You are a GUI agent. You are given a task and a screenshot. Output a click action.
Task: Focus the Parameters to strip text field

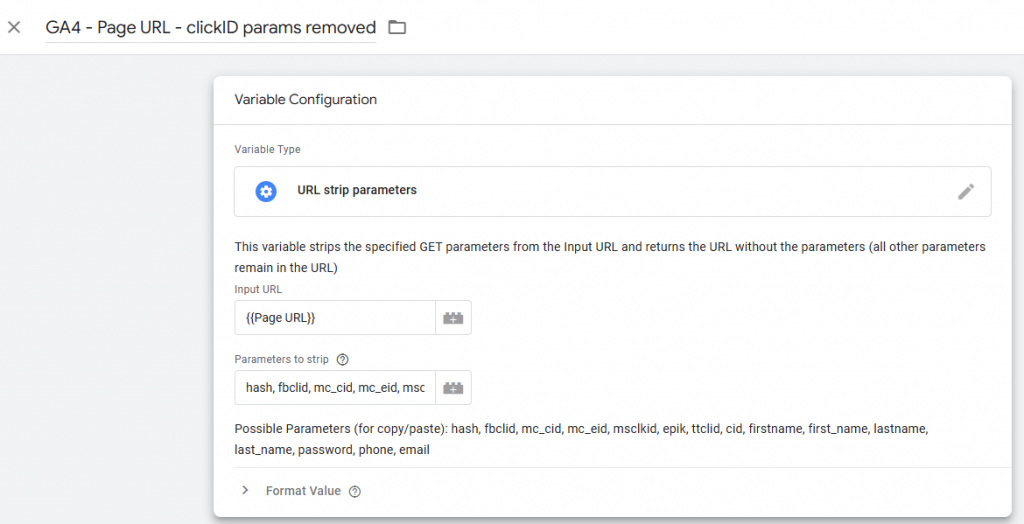pyautogui.click(x=334, y=387)
